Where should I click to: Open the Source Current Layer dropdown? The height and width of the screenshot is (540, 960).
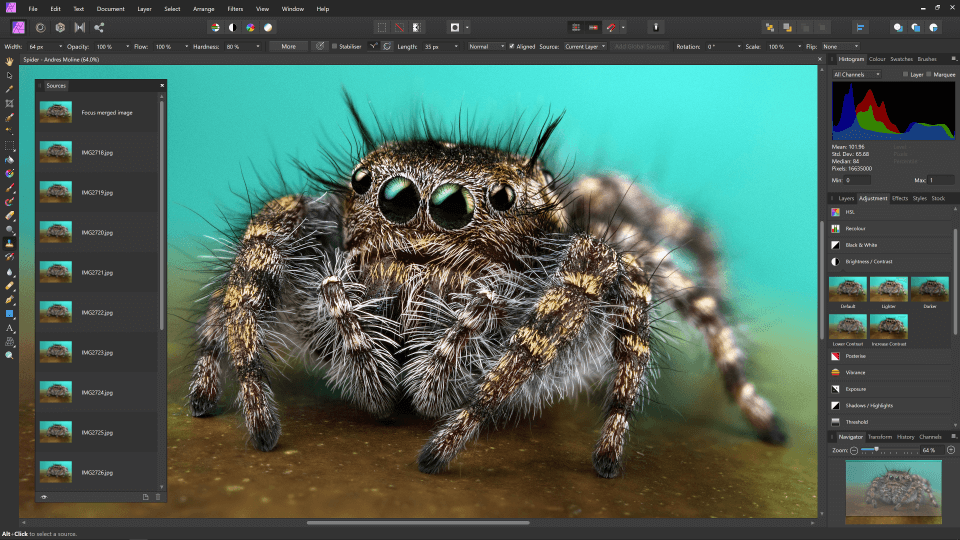point(585,47)
